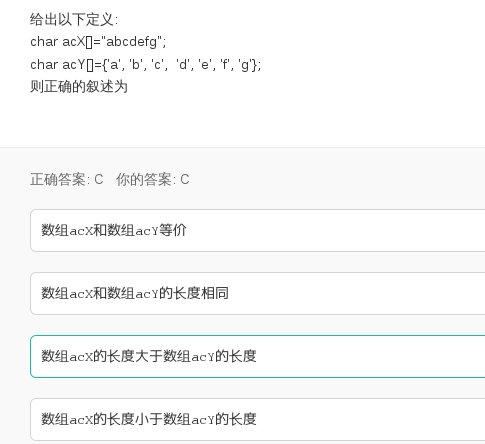This screenshot has height=444, width=485.
Task: Click the "给出以下定义:" heading line
Action: click(x=74, y=19)
